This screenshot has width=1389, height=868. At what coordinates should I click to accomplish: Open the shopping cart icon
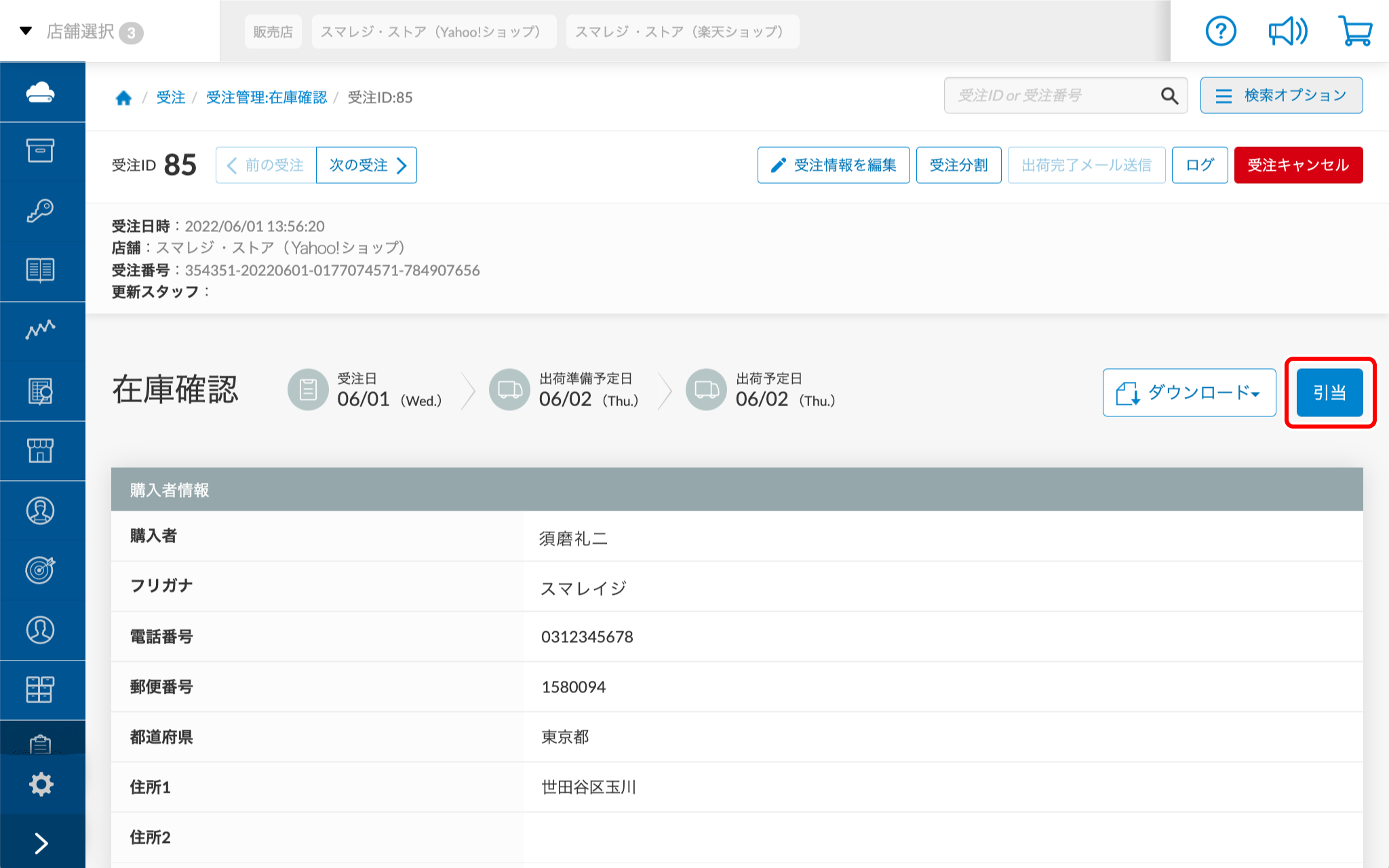[1355, 31]
